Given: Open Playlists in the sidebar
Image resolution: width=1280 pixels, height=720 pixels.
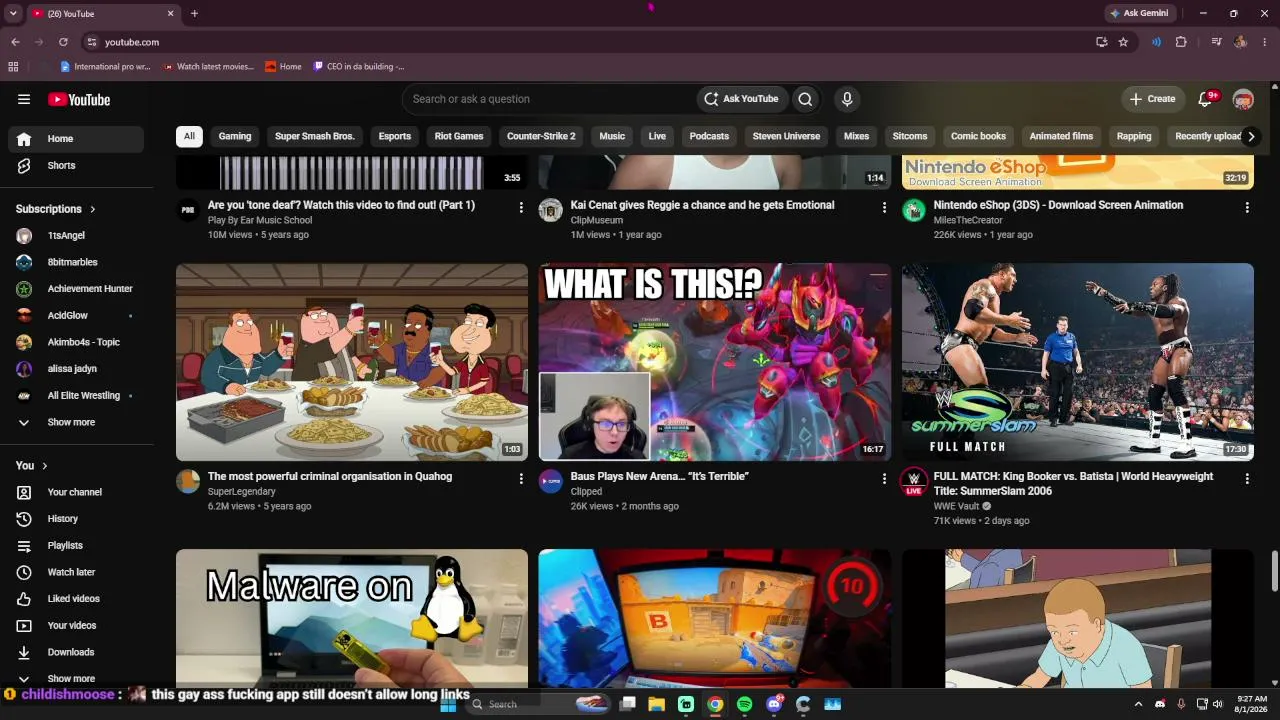Looking at the screenshot, I should (x=76, y=545).
